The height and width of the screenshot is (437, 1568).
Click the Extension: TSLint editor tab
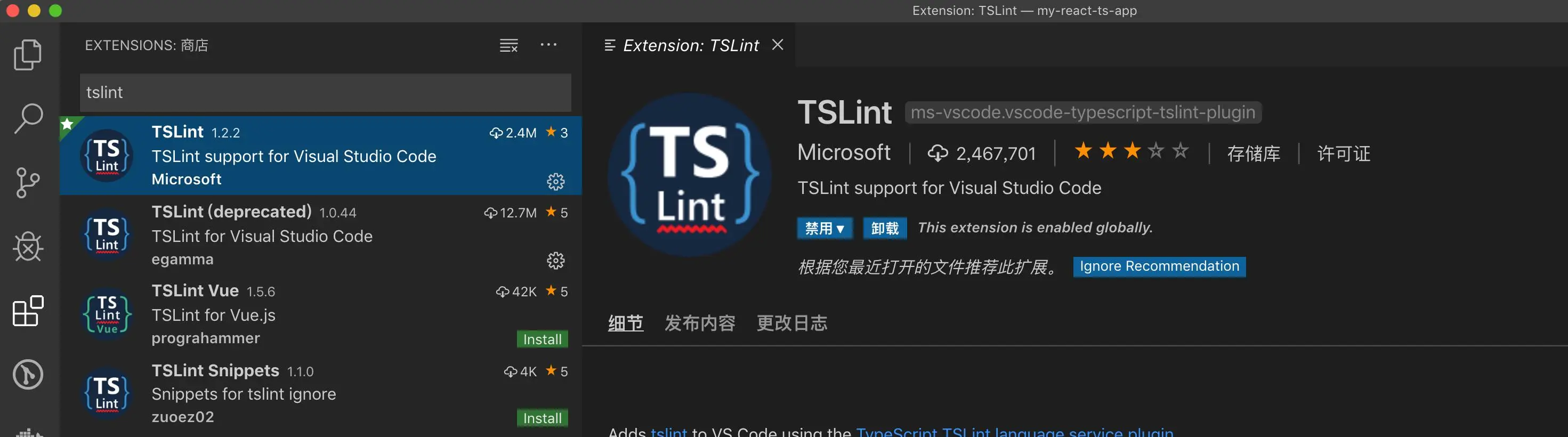click(x=689, y=45)
